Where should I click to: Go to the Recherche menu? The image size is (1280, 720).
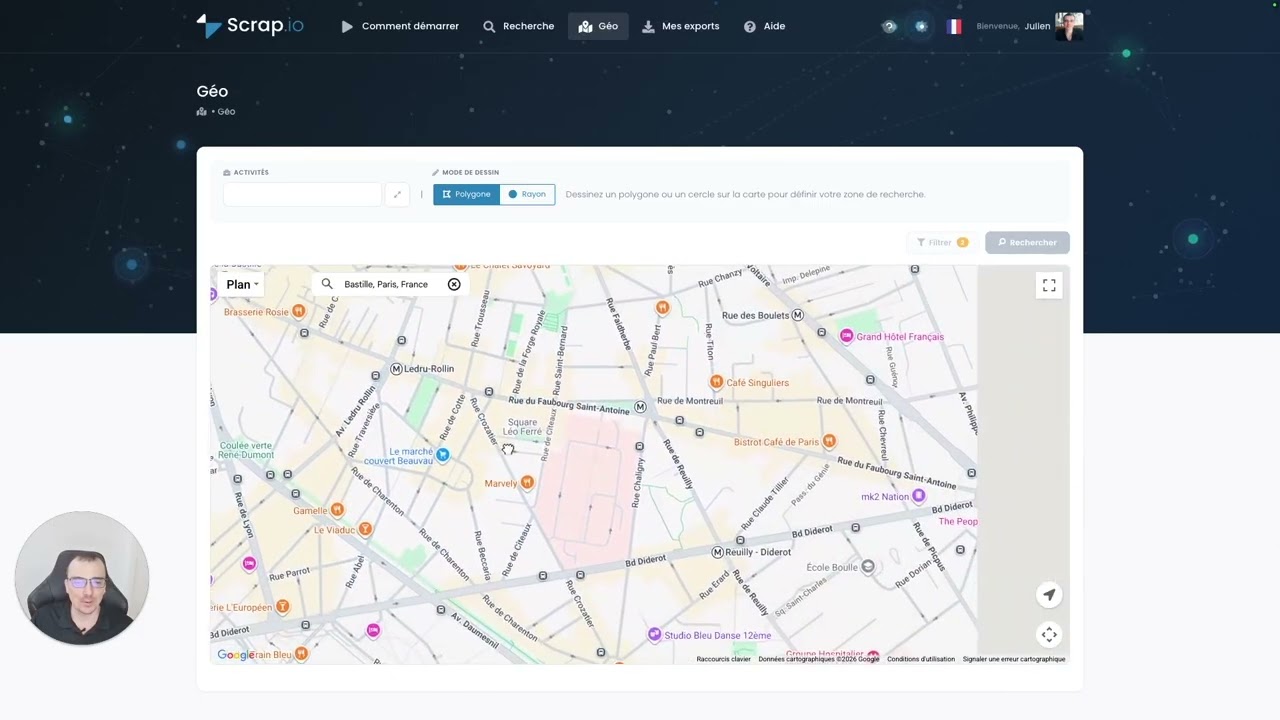pos(518,26)
